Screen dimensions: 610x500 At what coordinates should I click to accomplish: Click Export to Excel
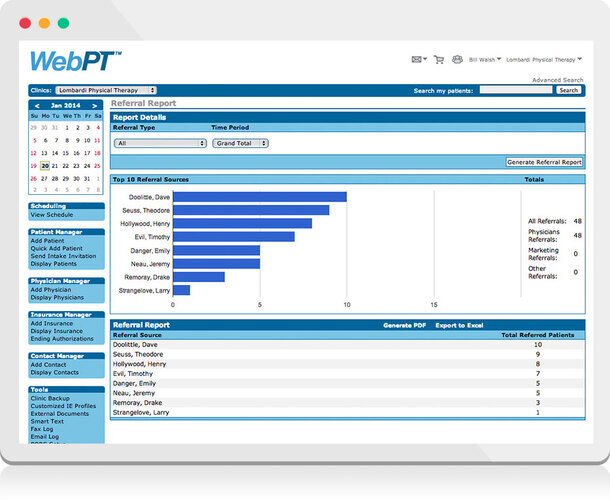click(x=459, y=325)
